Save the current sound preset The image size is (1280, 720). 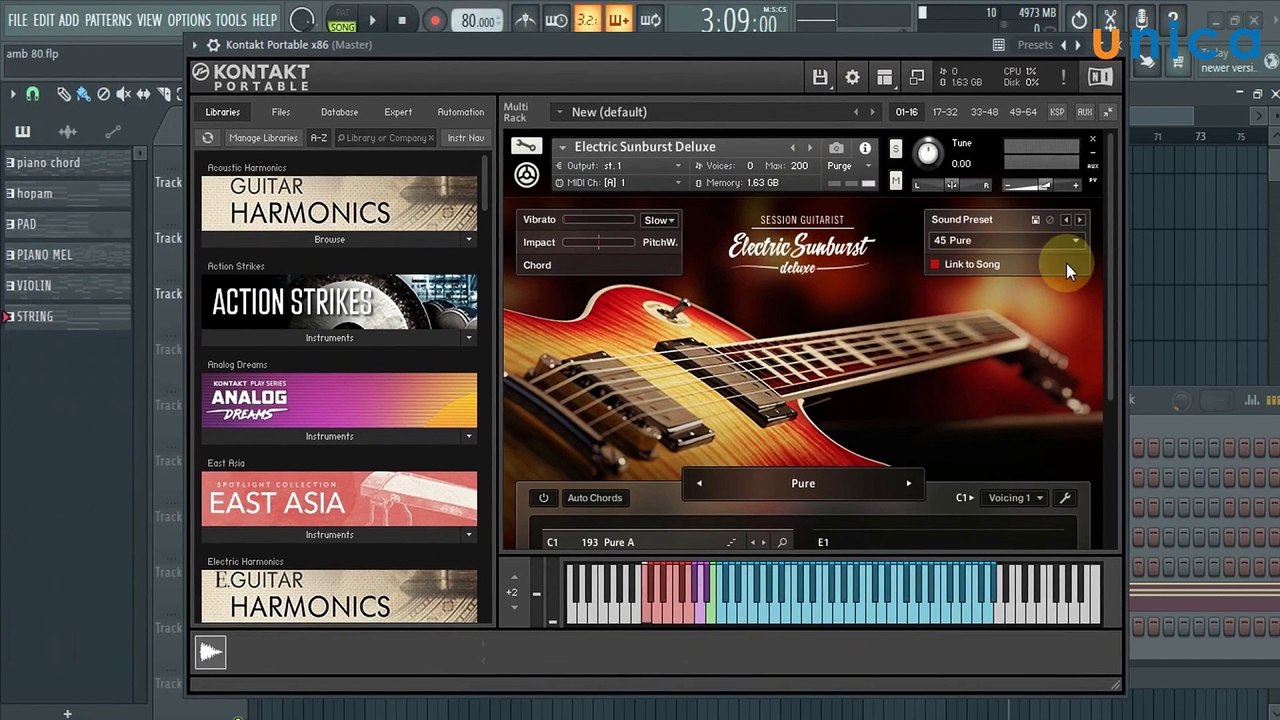tap(1035, 220)
